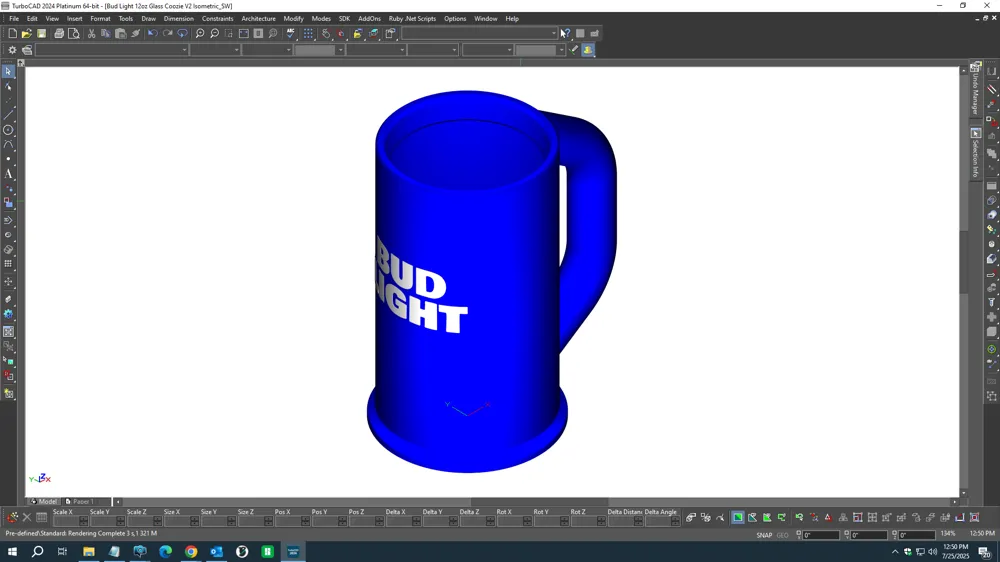Image resolution: width=1000 pixels, height=562 pixels.
Task: Open the Constraints menu
Action: pos(217,18)
